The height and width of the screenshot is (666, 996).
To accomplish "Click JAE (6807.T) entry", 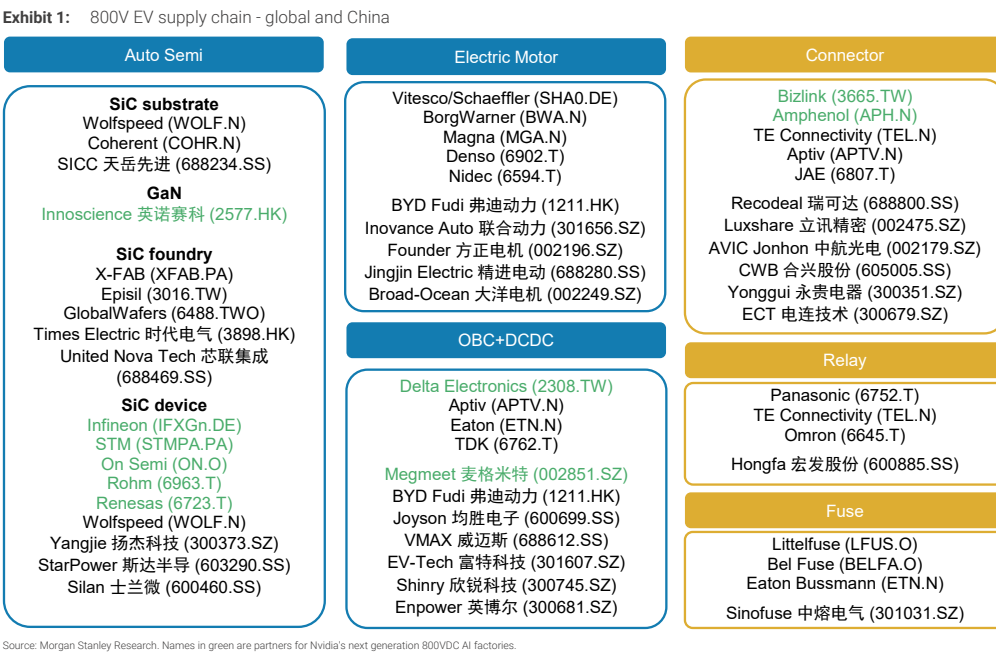I will [x=844, y=174].
